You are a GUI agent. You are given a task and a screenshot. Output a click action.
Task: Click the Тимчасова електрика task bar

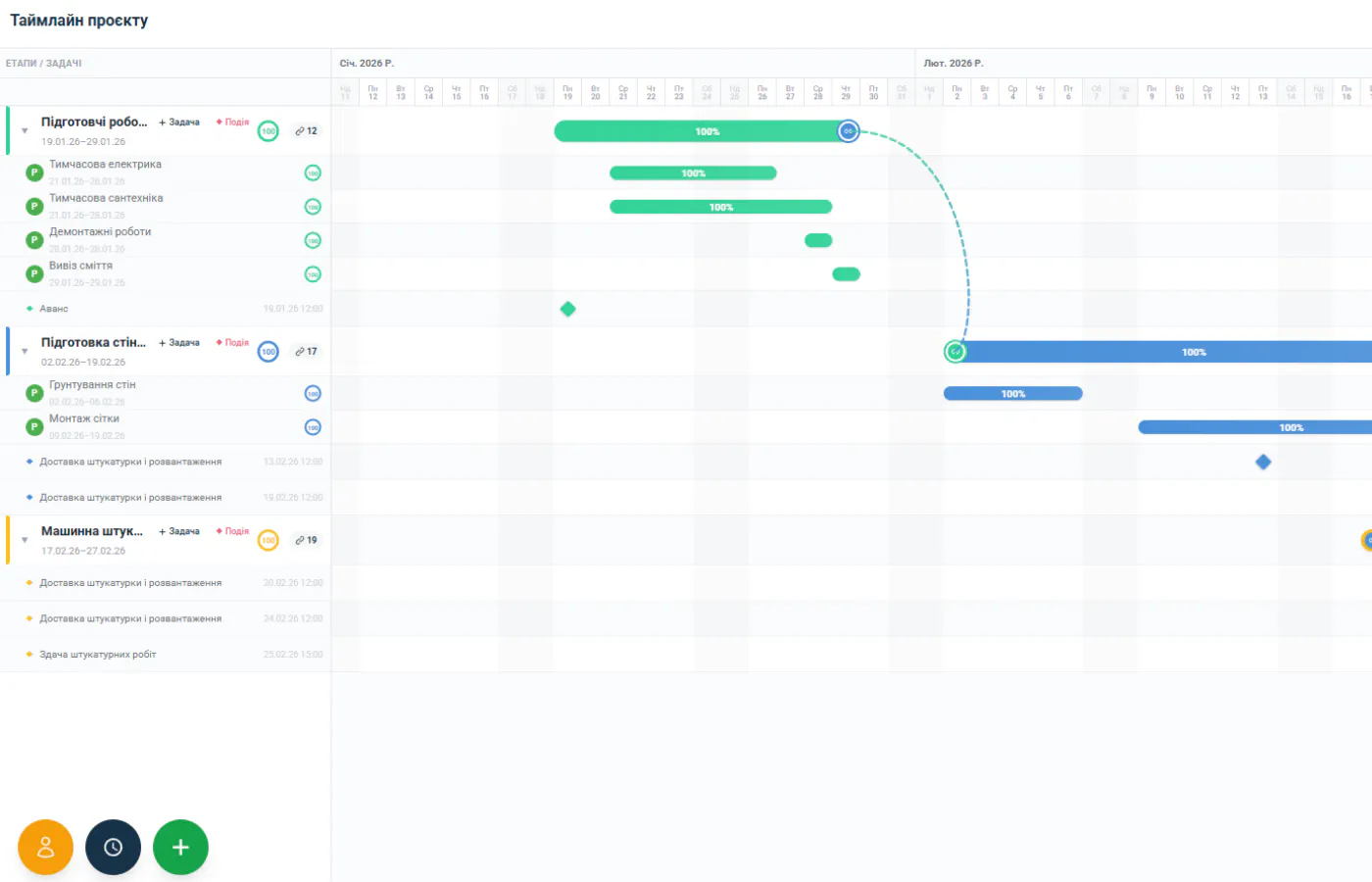[x=693, y=173]
